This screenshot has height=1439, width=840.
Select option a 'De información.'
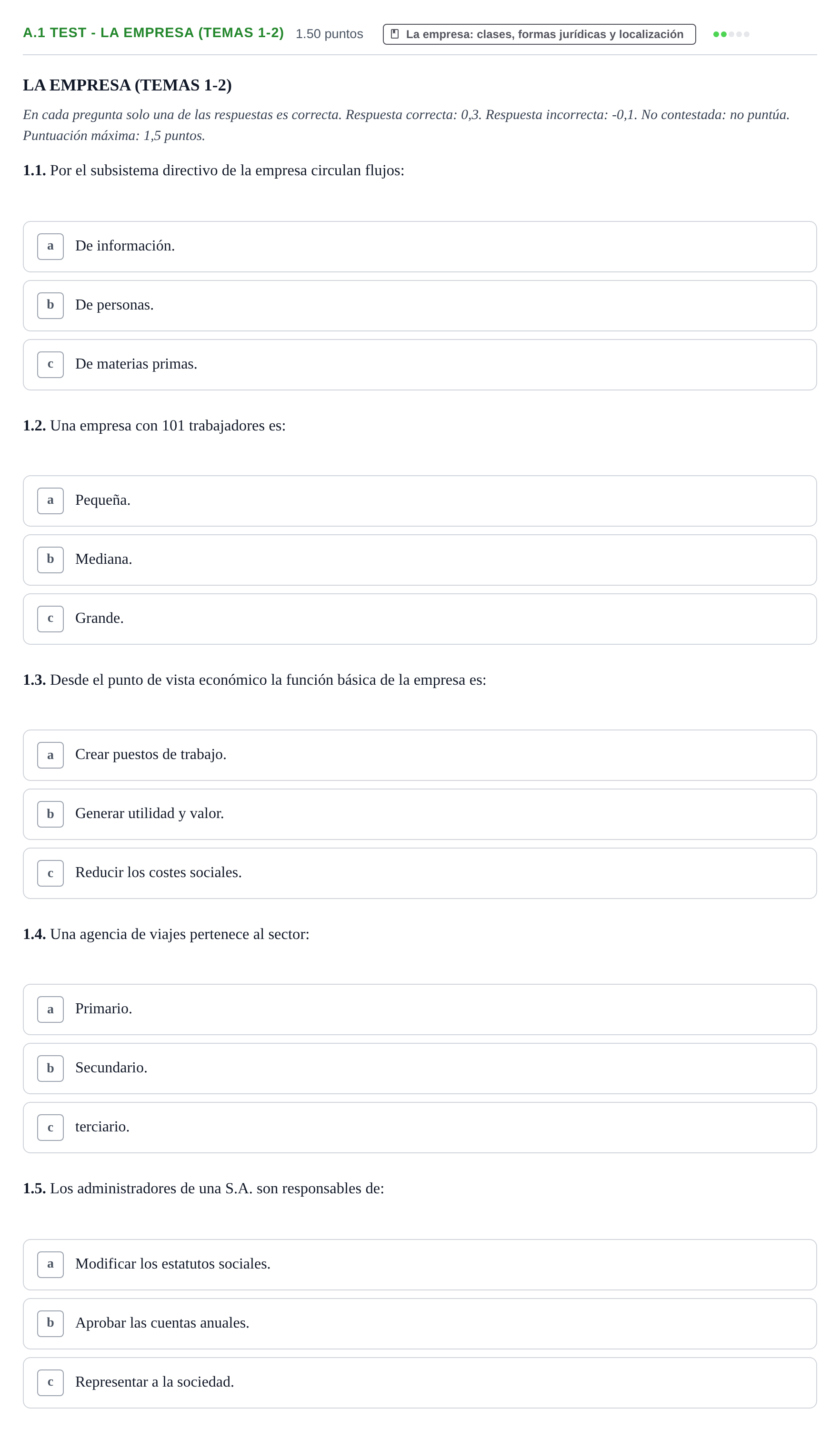[420, 247]
